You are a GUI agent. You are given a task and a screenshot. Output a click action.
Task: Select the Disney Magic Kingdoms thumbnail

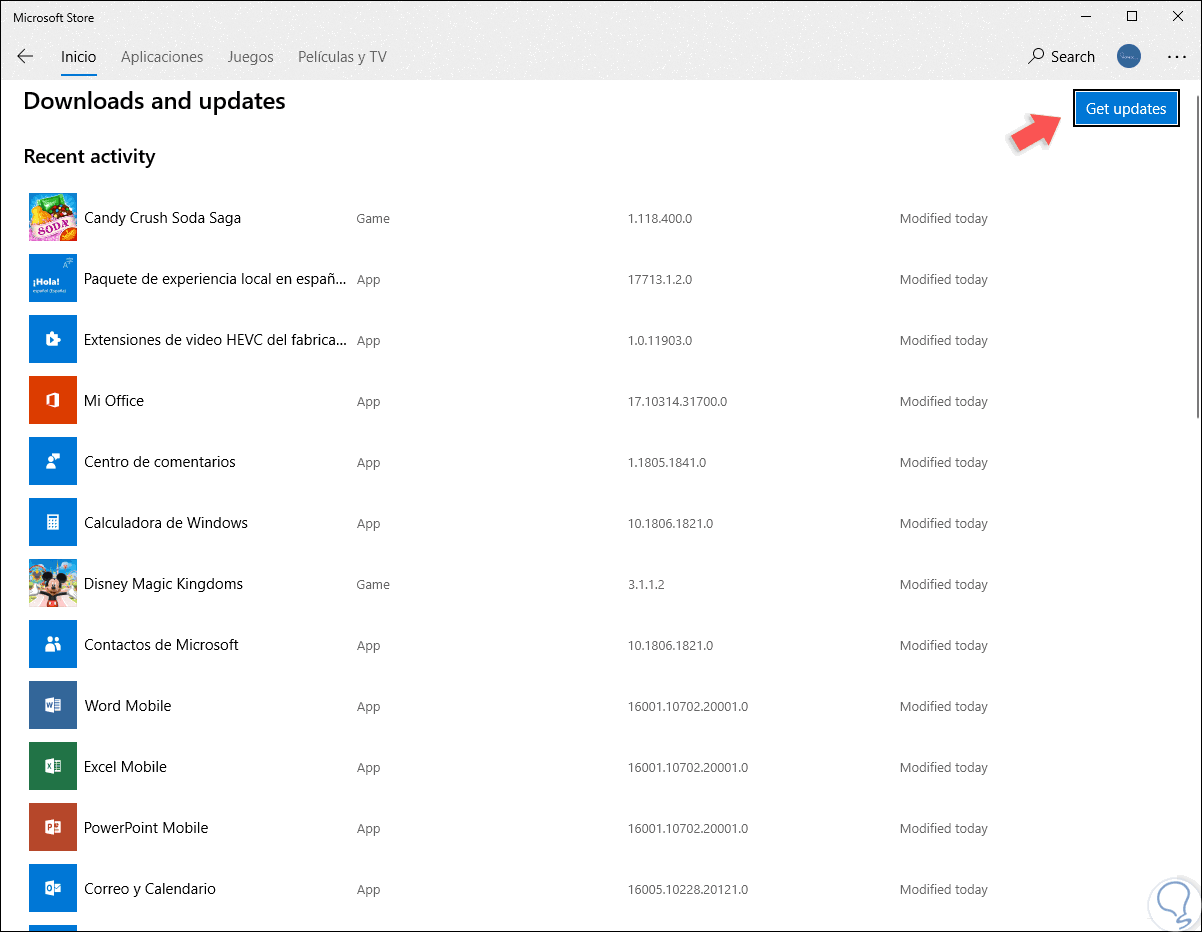(53, 584)
